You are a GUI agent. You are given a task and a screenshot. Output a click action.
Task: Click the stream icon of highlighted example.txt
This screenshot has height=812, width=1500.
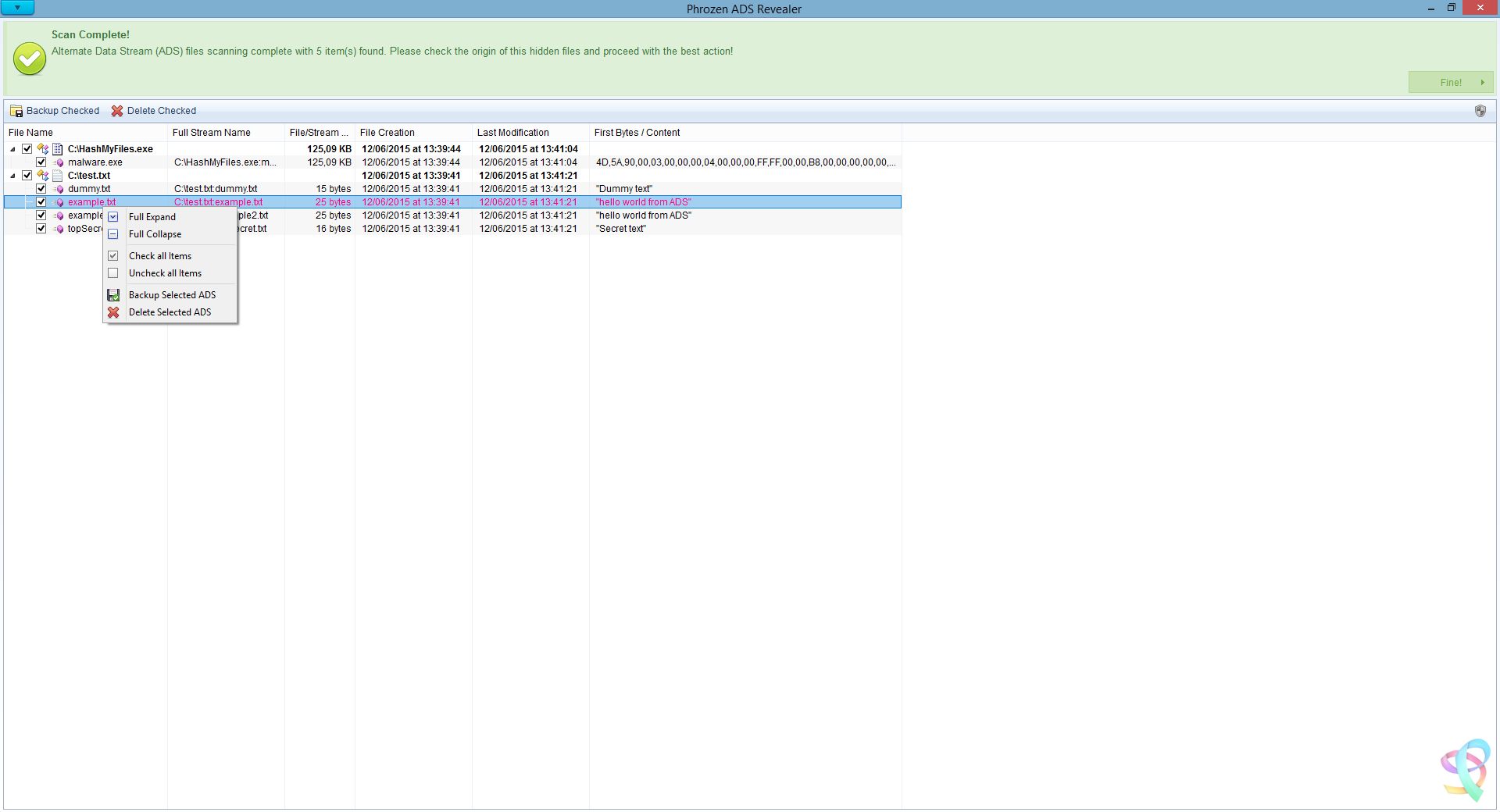59,202
